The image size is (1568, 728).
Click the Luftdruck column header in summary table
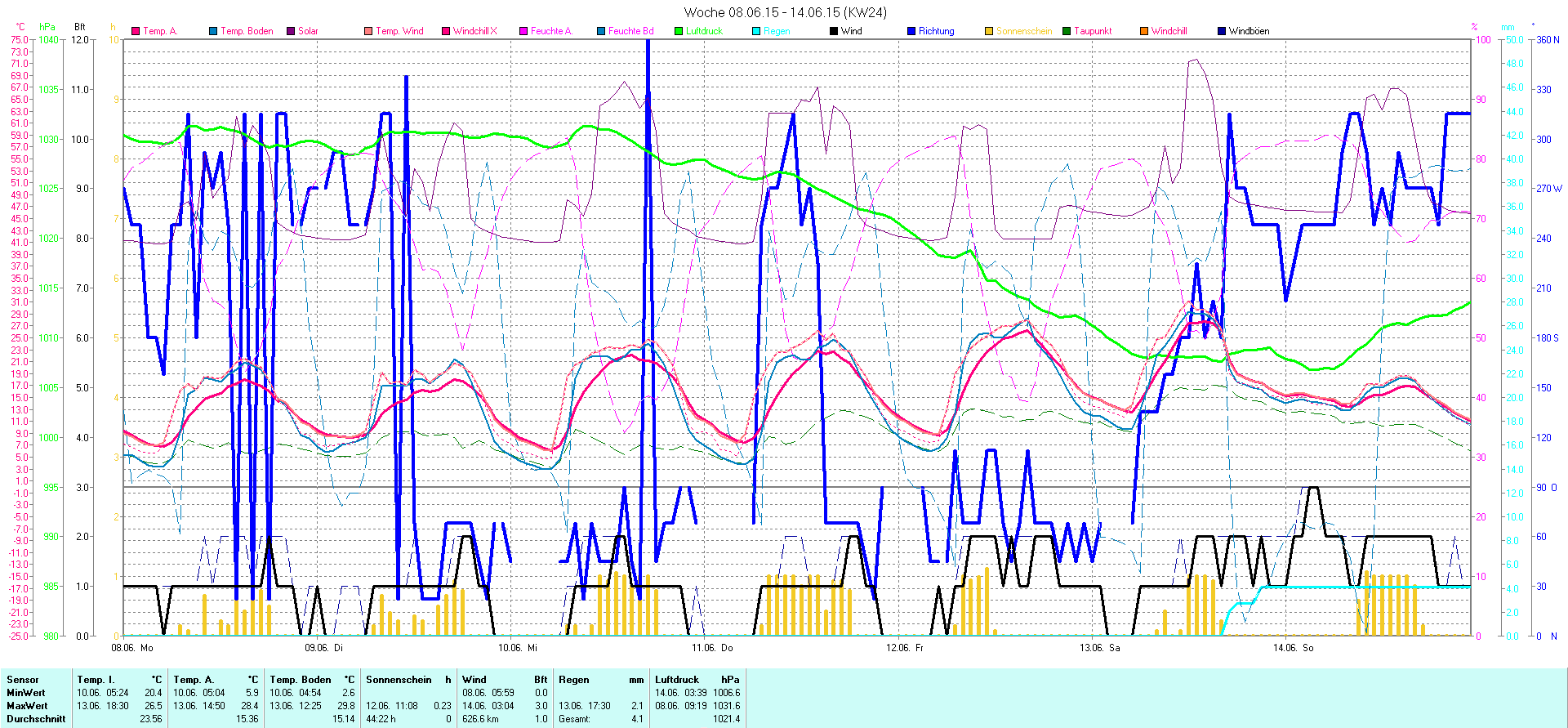[677, 680]
